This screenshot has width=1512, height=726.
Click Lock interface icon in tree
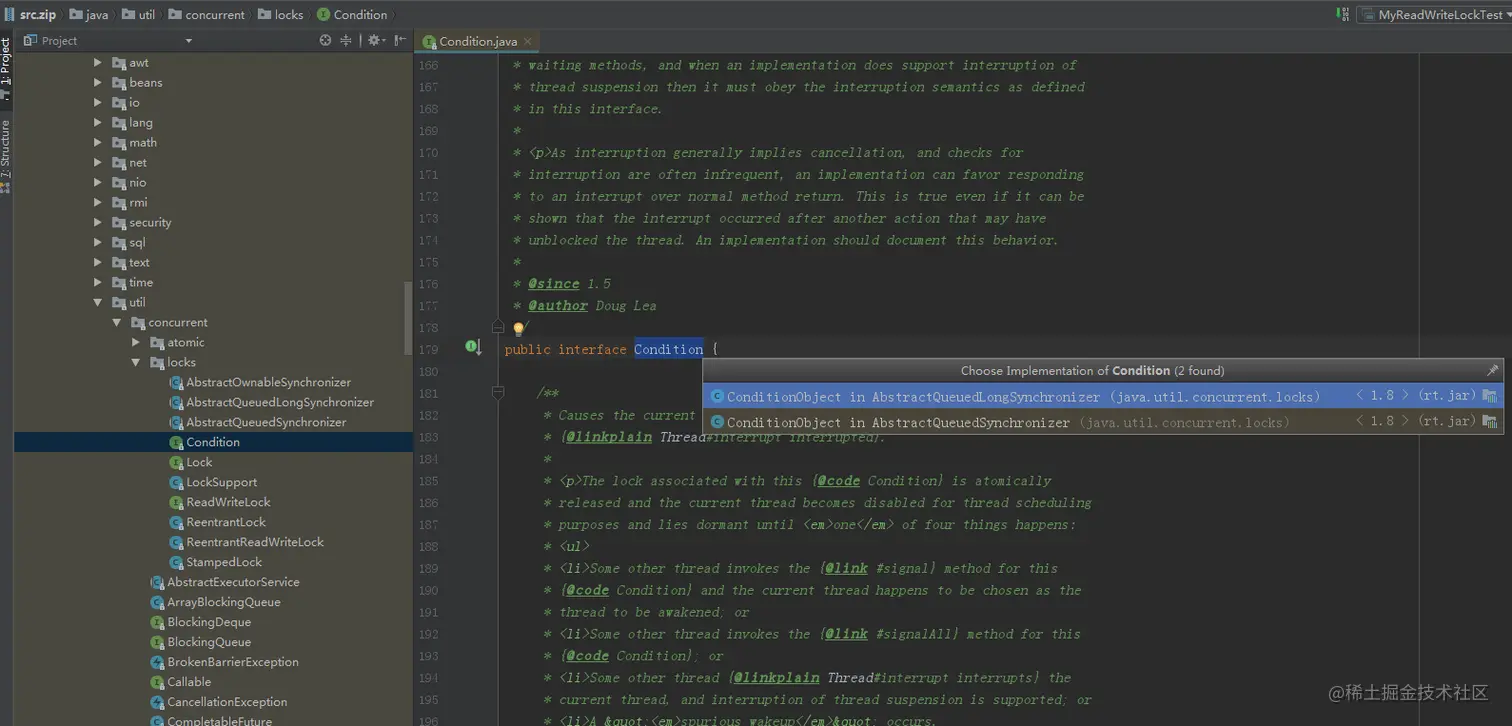click(x=176, y=462)
